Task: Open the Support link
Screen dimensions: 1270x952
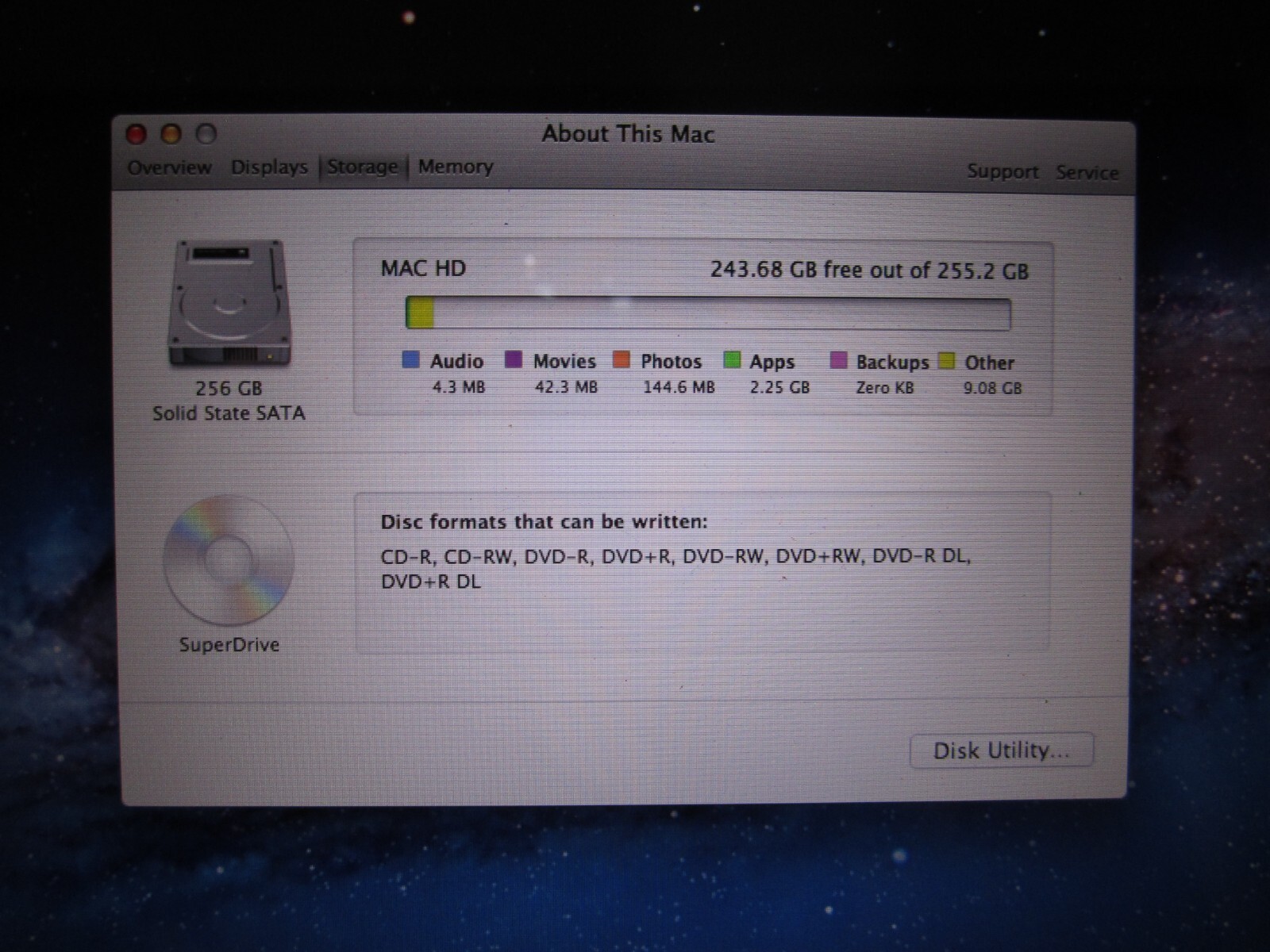Action: point(1003,171)
